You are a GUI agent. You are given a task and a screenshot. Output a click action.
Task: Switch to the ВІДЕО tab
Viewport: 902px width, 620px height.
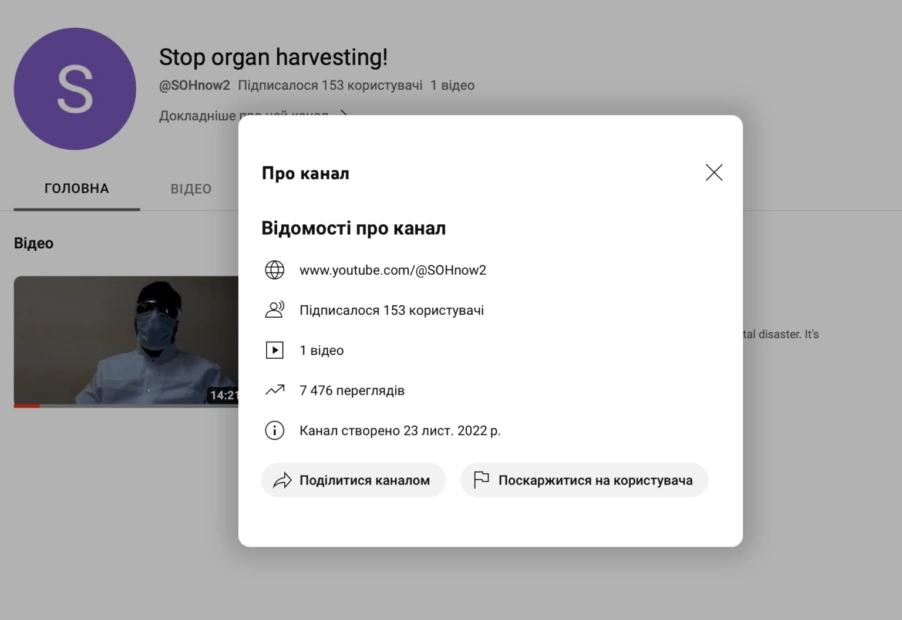coord(191,189)
